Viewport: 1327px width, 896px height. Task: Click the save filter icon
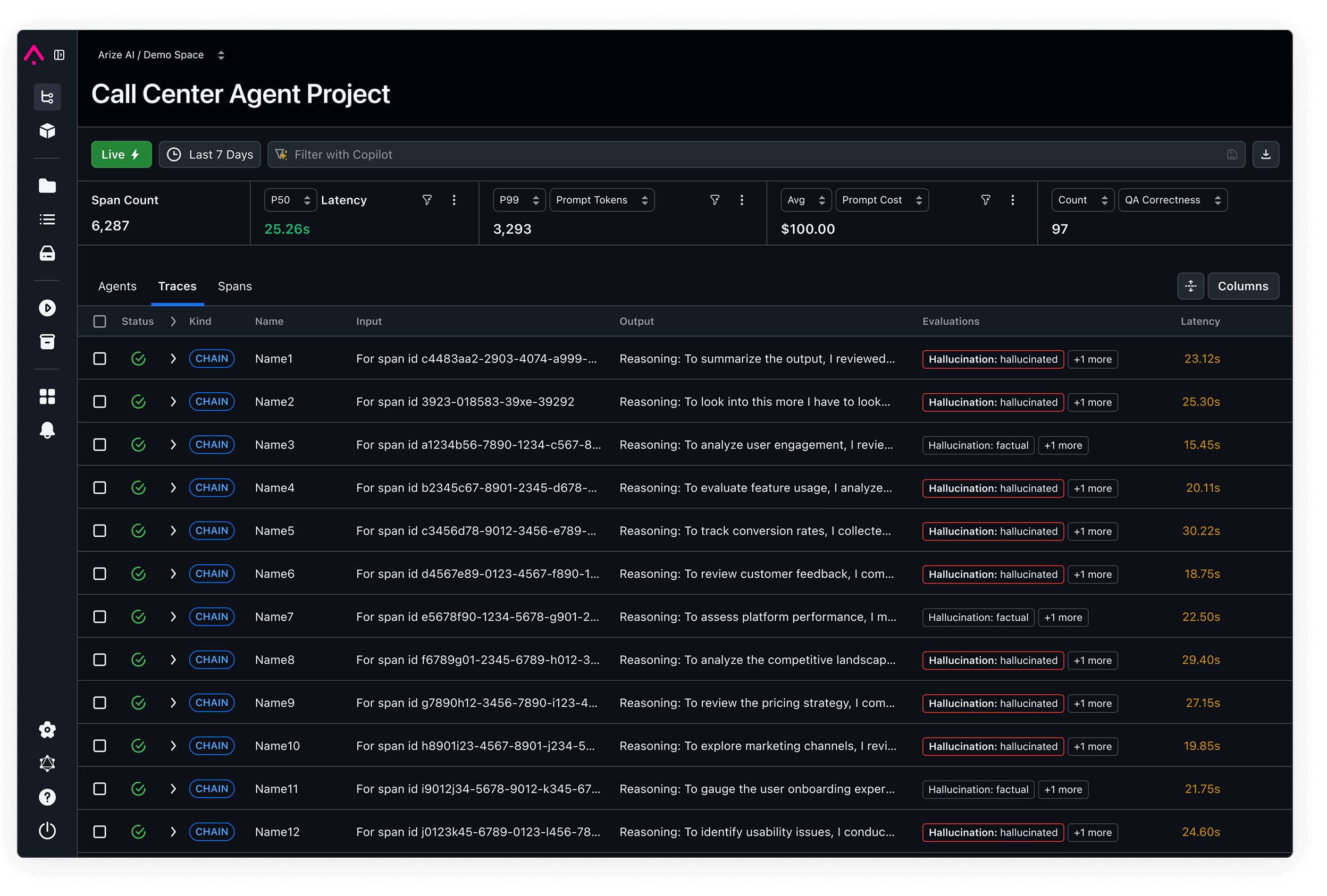tap(1232, 155)
